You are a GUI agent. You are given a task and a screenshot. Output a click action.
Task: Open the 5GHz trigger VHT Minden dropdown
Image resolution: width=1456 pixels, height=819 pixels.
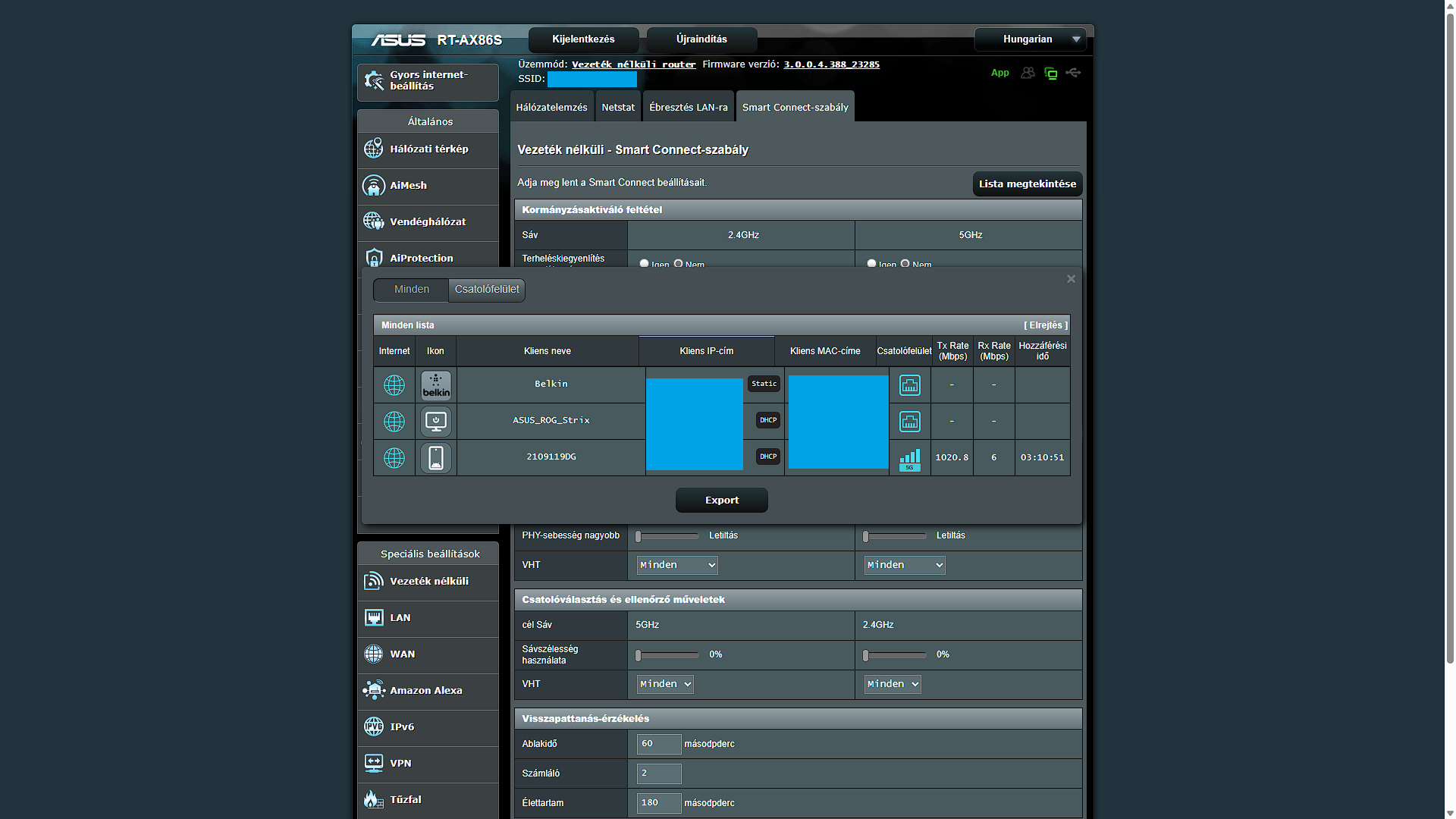coord(905,565)
